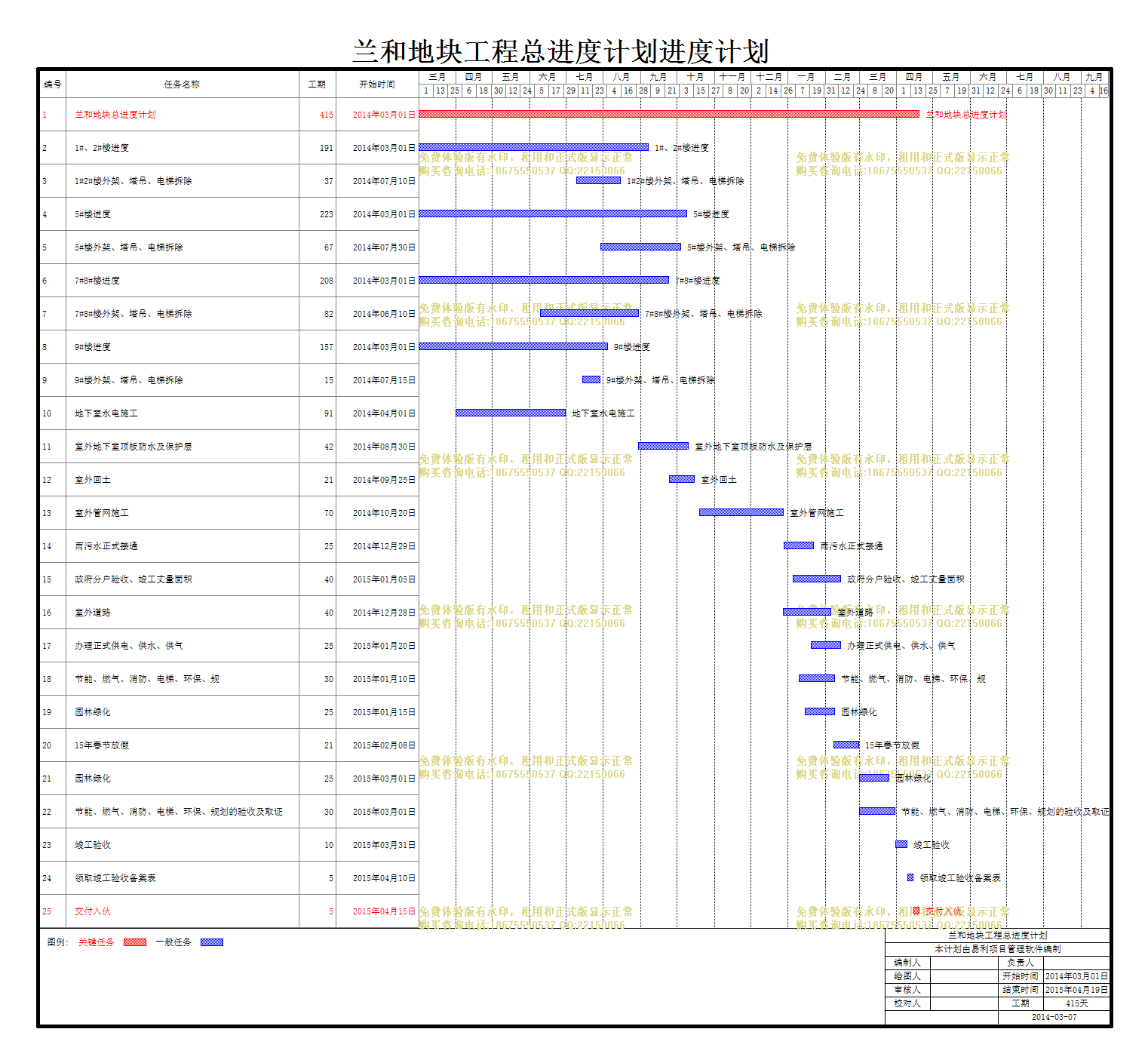Viewport: 1148px width, 1063px height.
Task: Select the 九月 header at timeline's far right
Action: [1094, 77]
